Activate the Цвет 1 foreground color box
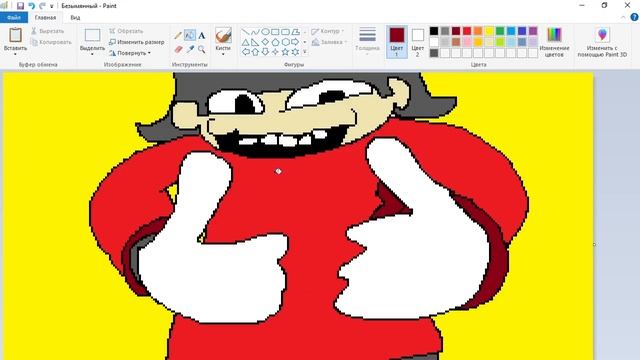 397,42
